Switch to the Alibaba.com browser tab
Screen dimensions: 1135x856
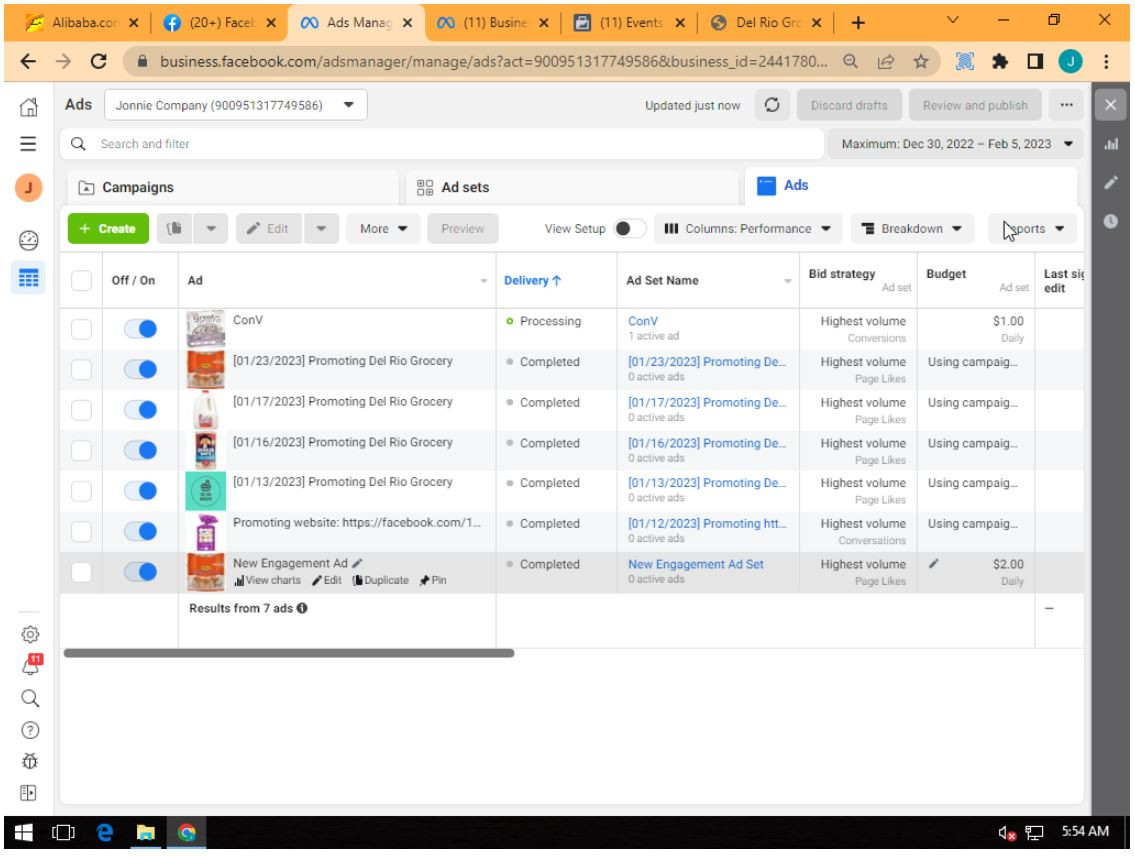[x=81, y=22]
